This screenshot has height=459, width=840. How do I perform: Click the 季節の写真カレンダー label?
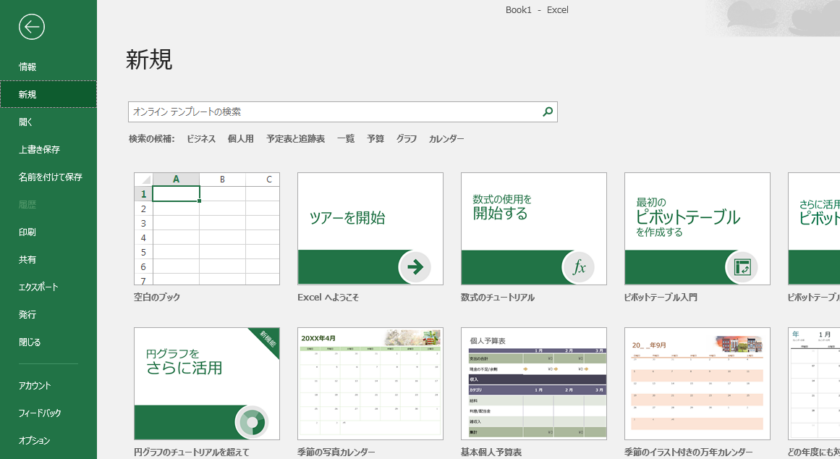336,453
